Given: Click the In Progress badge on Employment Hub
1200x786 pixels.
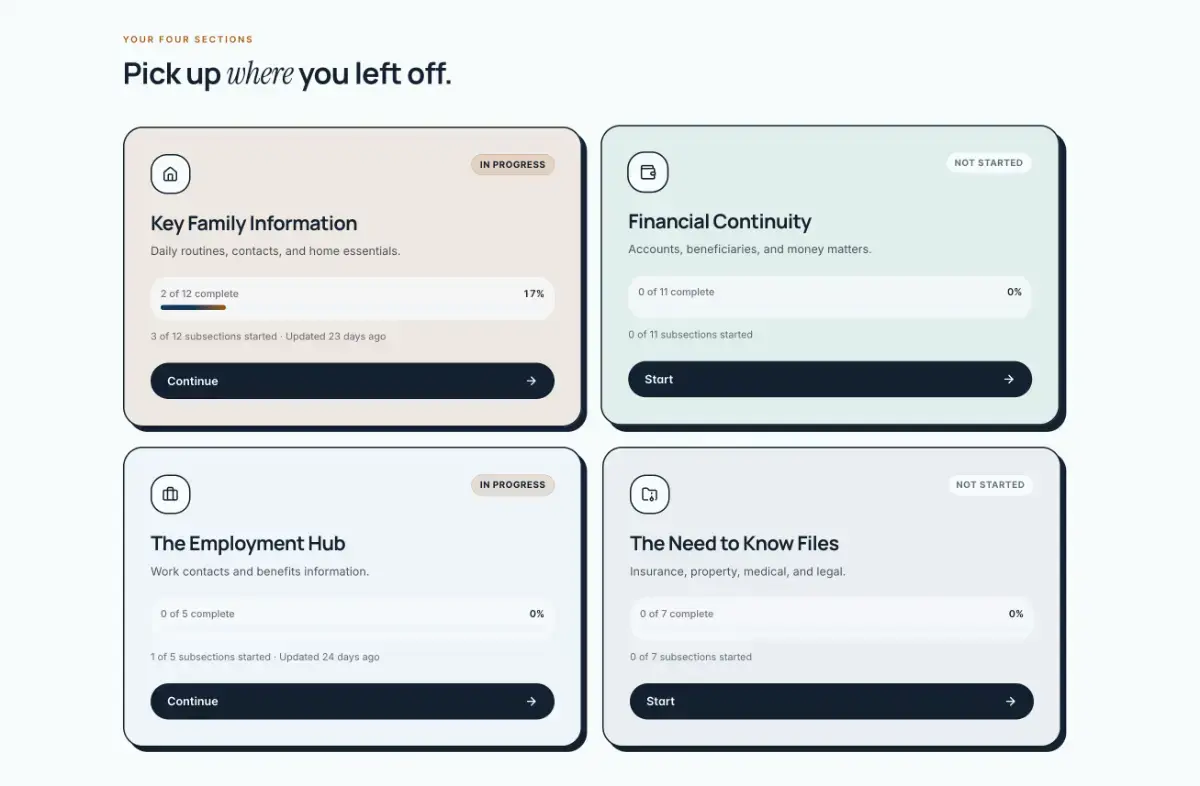Looking at the screenshot, I should click(x=513, y=485).
